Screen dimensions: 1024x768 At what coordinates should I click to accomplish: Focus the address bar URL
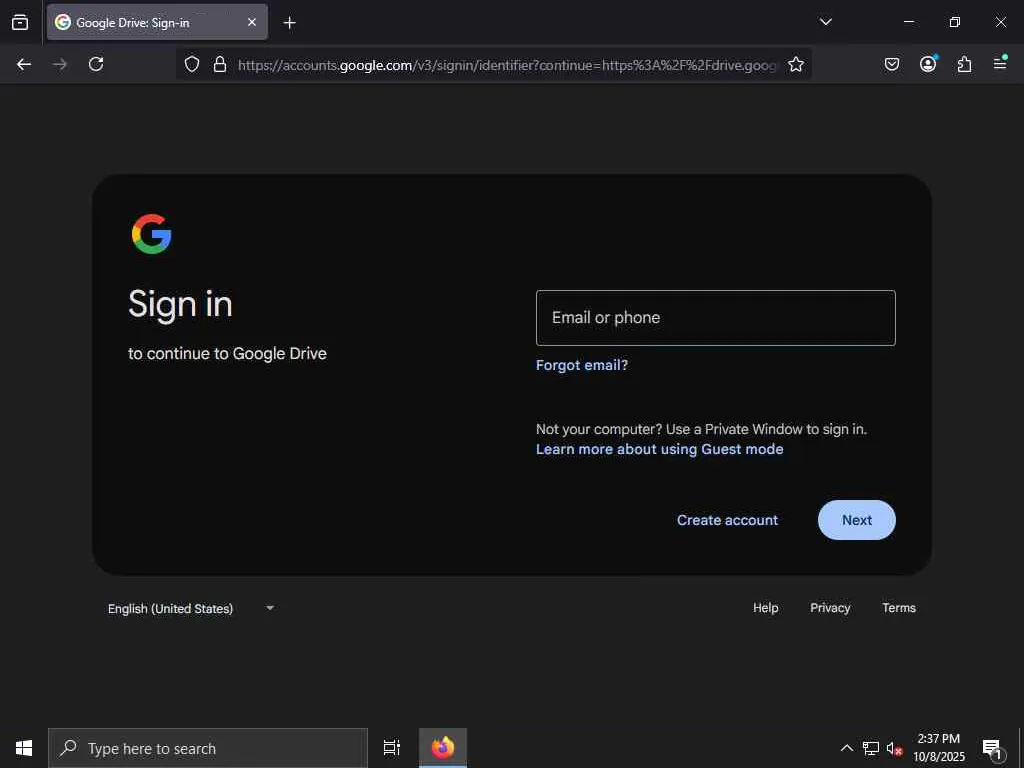tap(507, 65)
